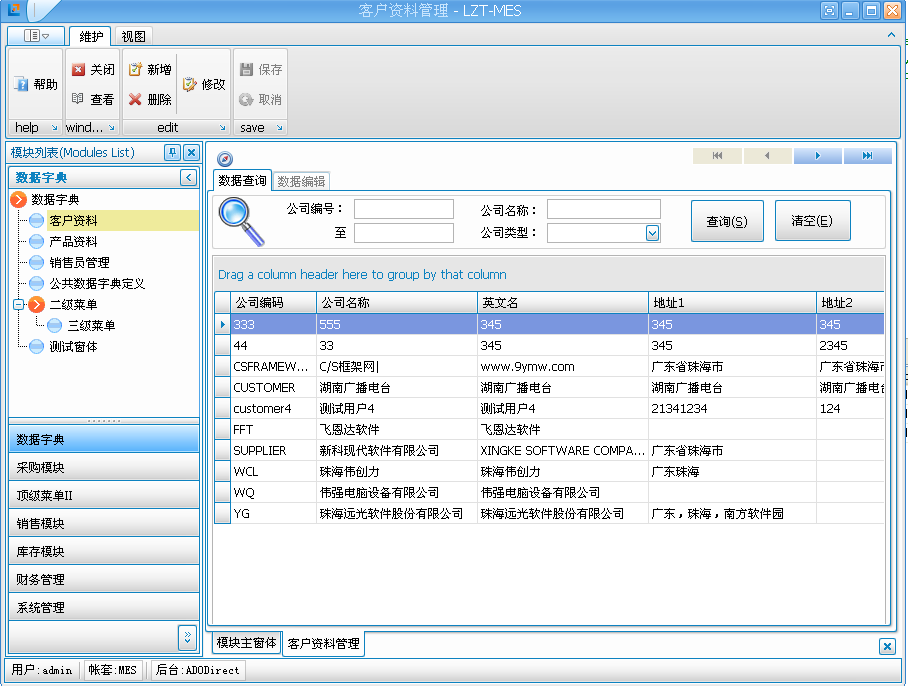
Task: Open the 库存模块 navigation group
Action: pyautogui.click(x=104, y=551)
